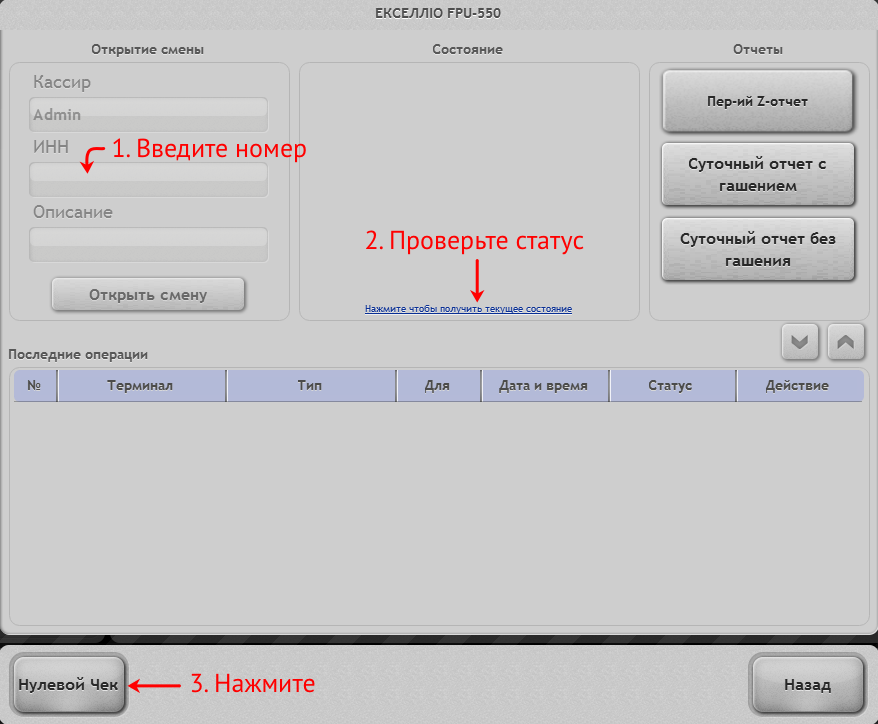This screenshot has width=878, height=724.
Task: Click the Последние операции heading
Action: pyautogui.click(x=78, y=354)
